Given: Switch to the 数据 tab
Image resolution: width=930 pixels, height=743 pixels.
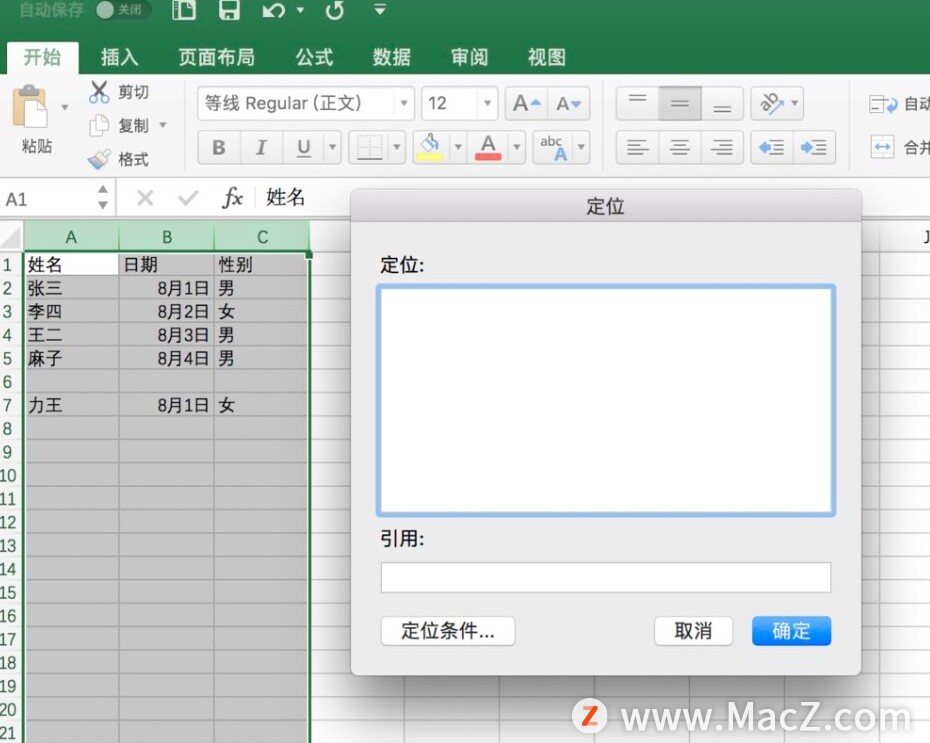Looking at the screenshot, I should 391,57.
